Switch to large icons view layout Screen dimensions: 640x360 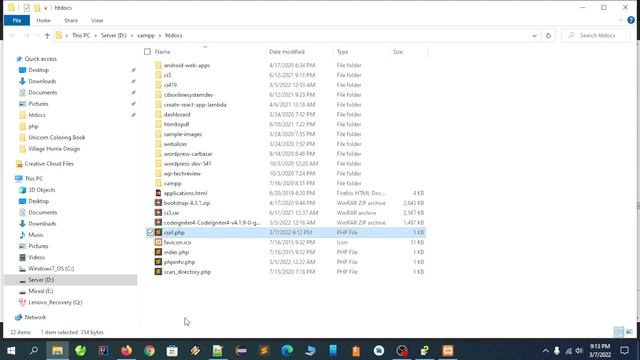click(x=629, y=332)
